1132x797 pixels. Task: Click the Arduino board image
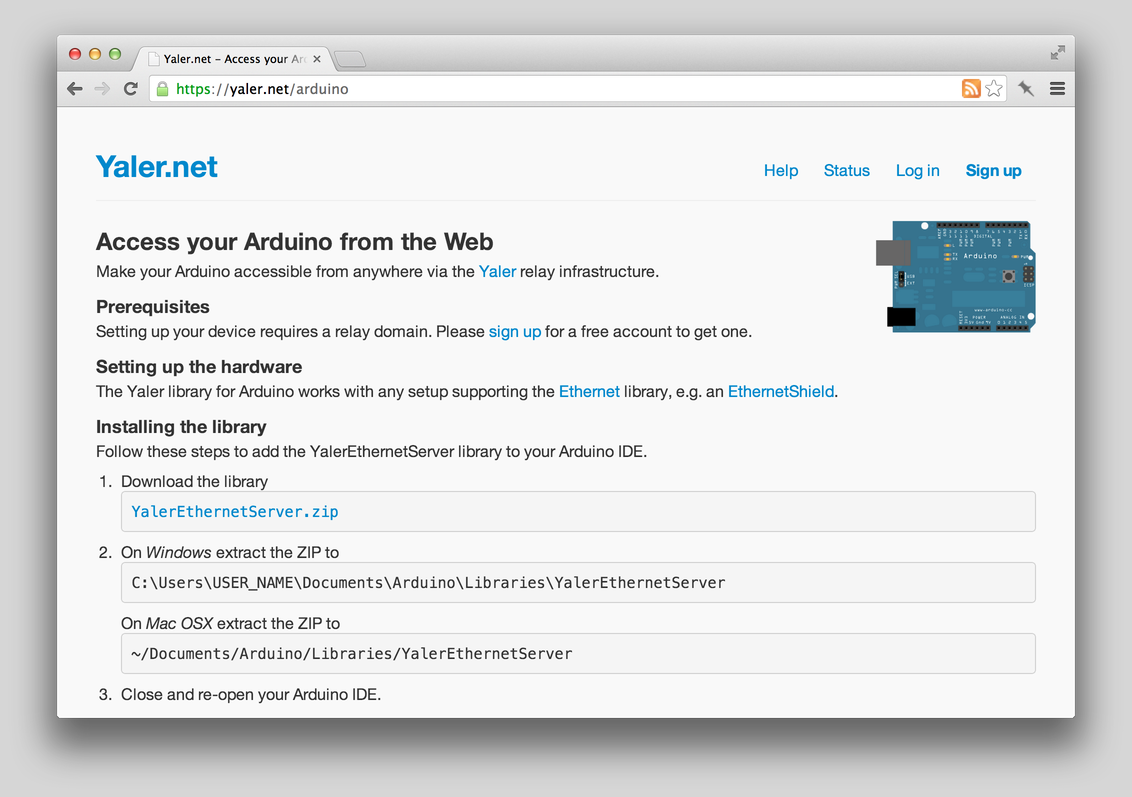coord(956,277)
